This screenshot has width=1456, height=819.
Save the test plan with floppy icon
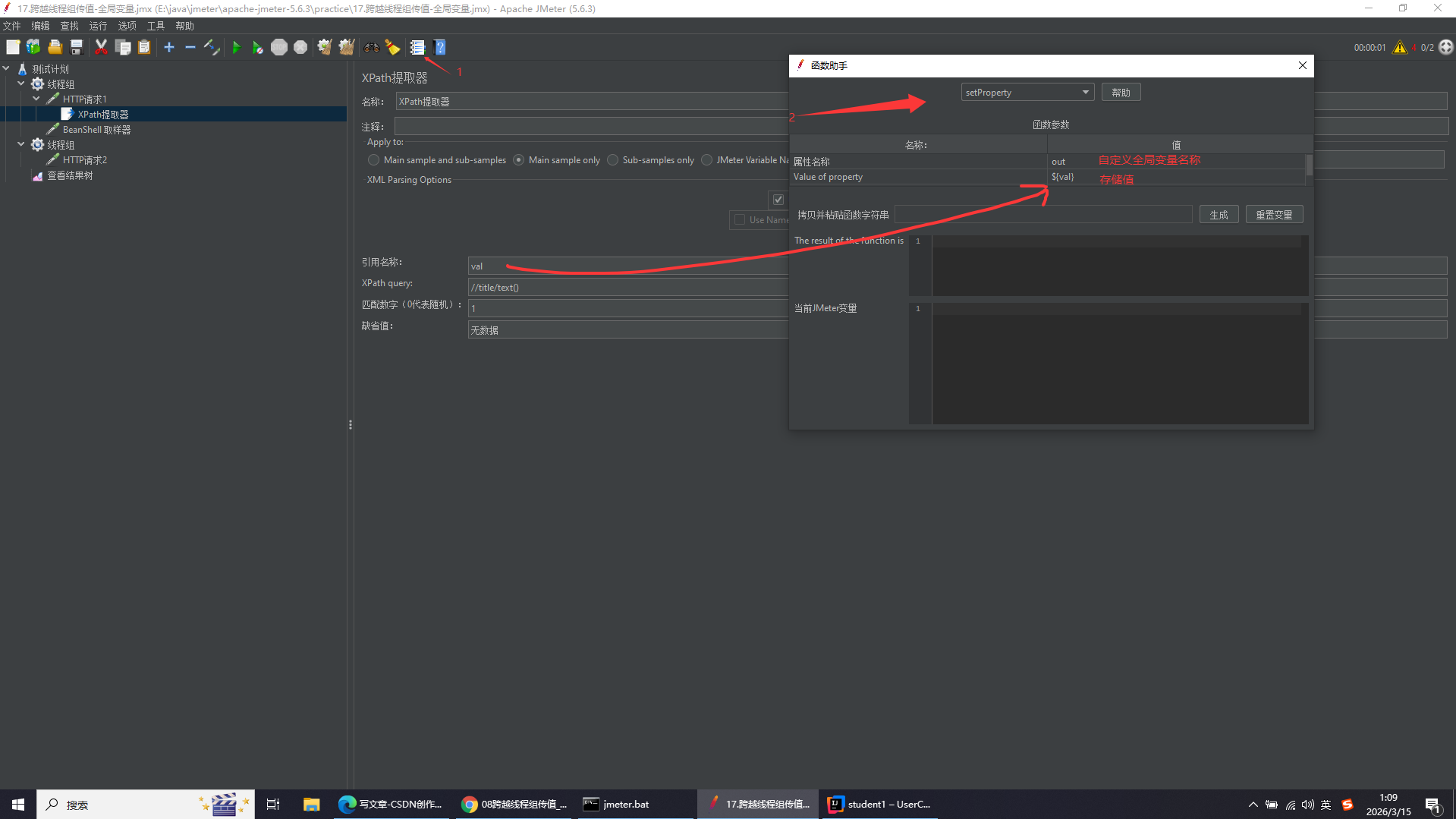pyautogui.click(x=76, y=47)
